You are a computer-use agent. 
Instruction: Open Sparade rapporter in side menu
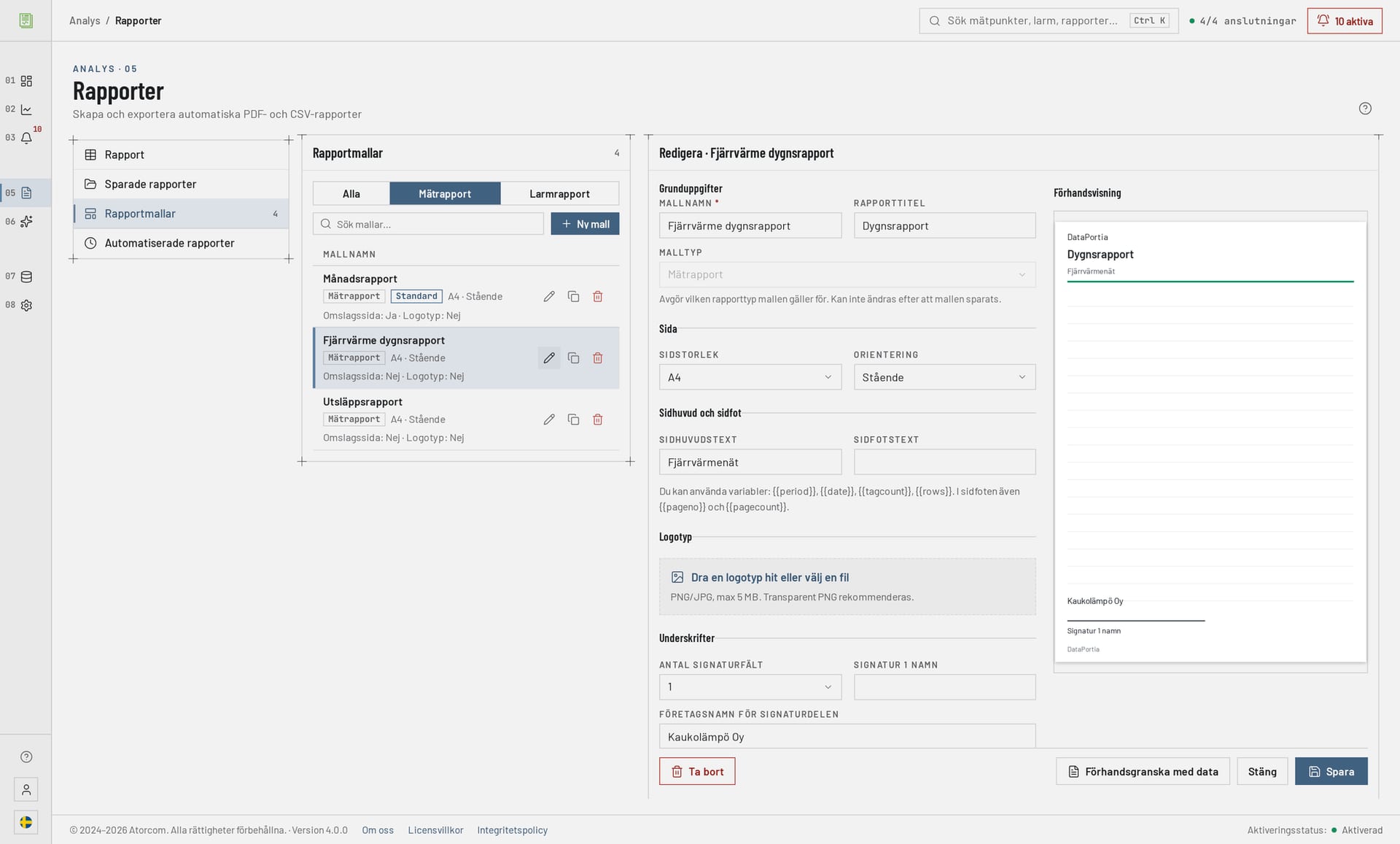[x=181, y=185]
